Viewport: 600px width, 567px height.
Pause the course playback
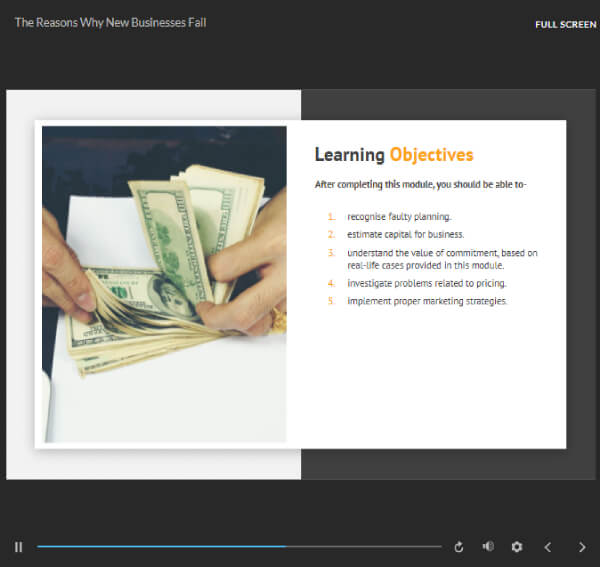tap(18, 547)
